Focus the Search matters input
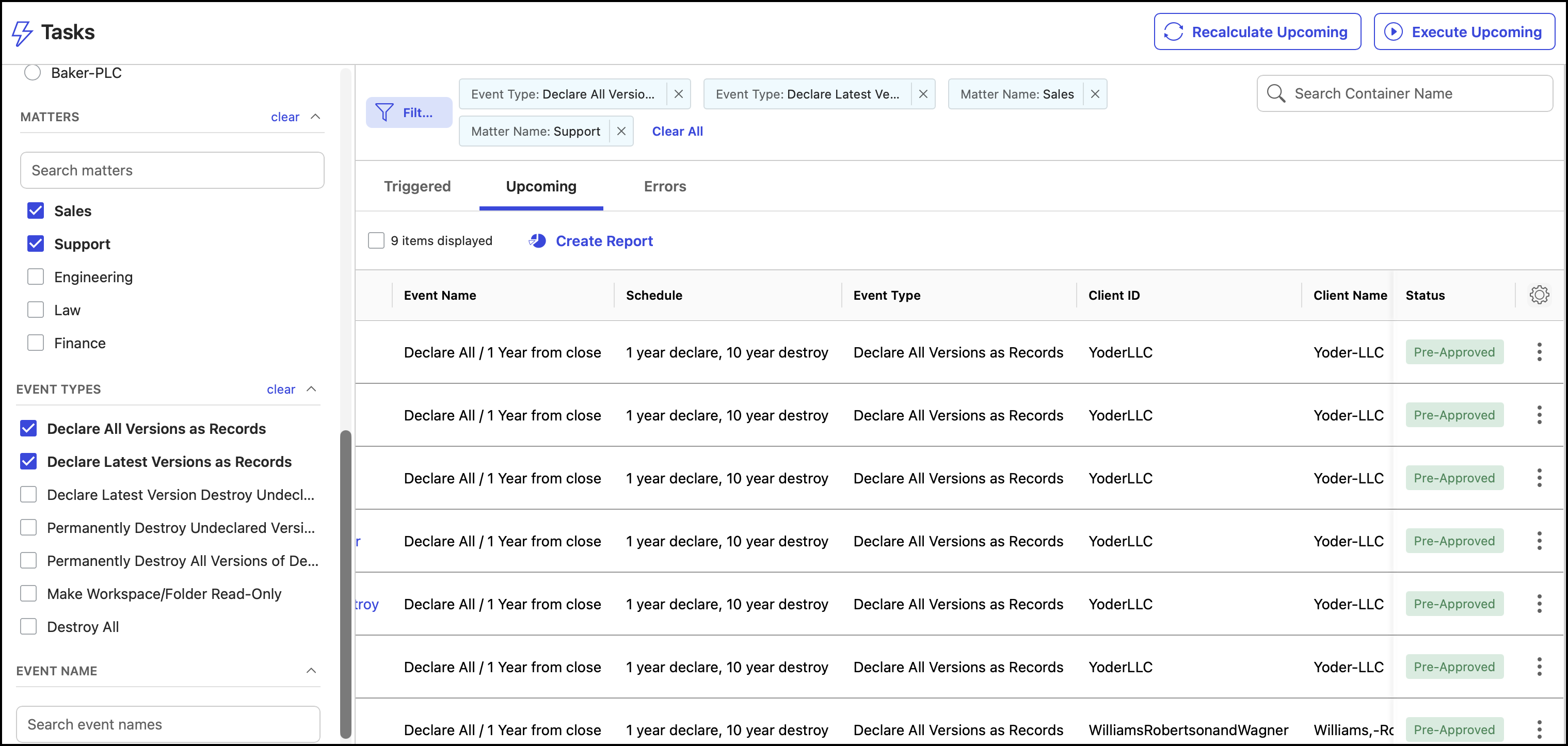The height and width of the screenshot is (746, 1568). coord(172,170)
